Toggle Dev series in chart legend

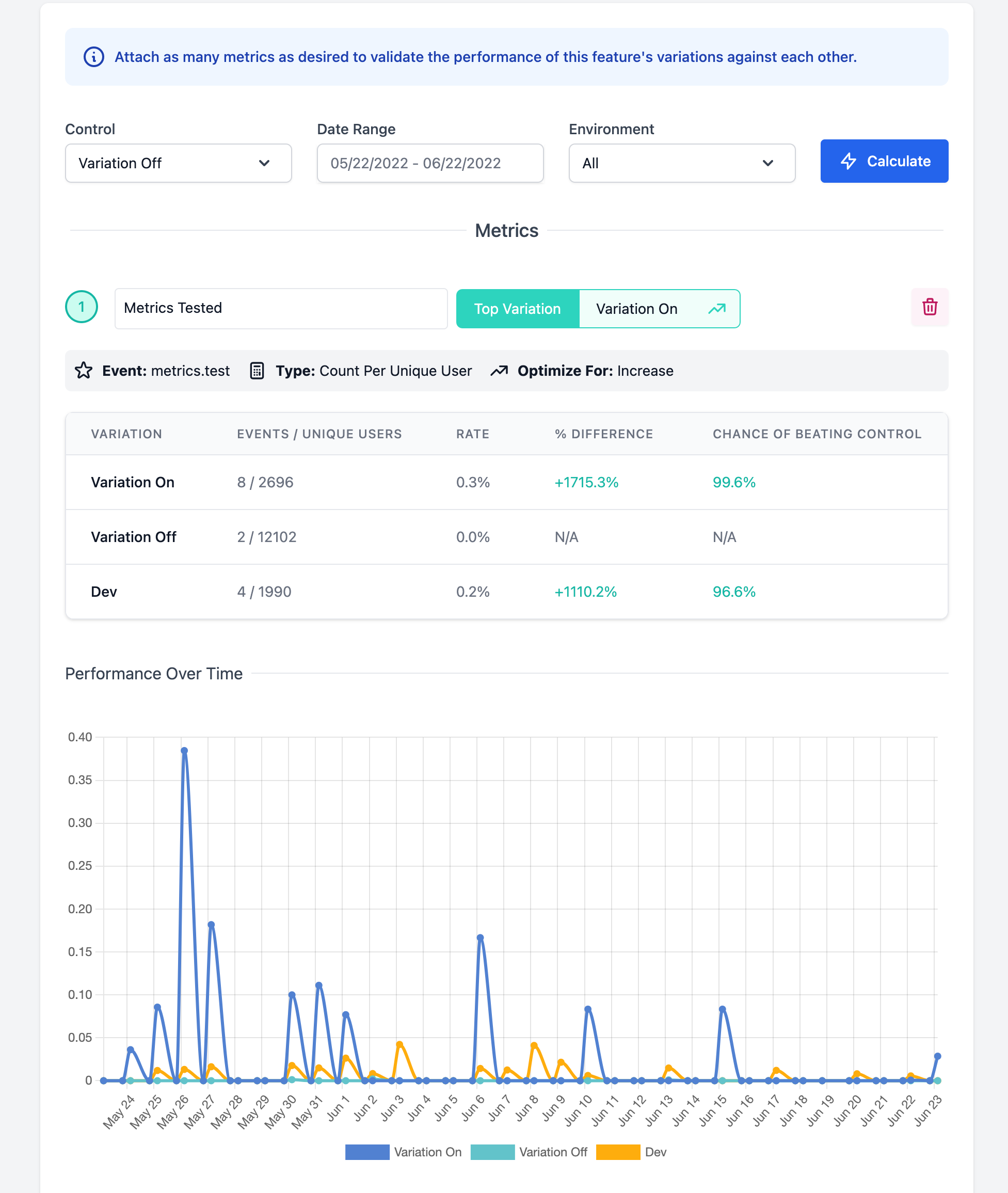pyautogui.click(x=631, y=1152)
